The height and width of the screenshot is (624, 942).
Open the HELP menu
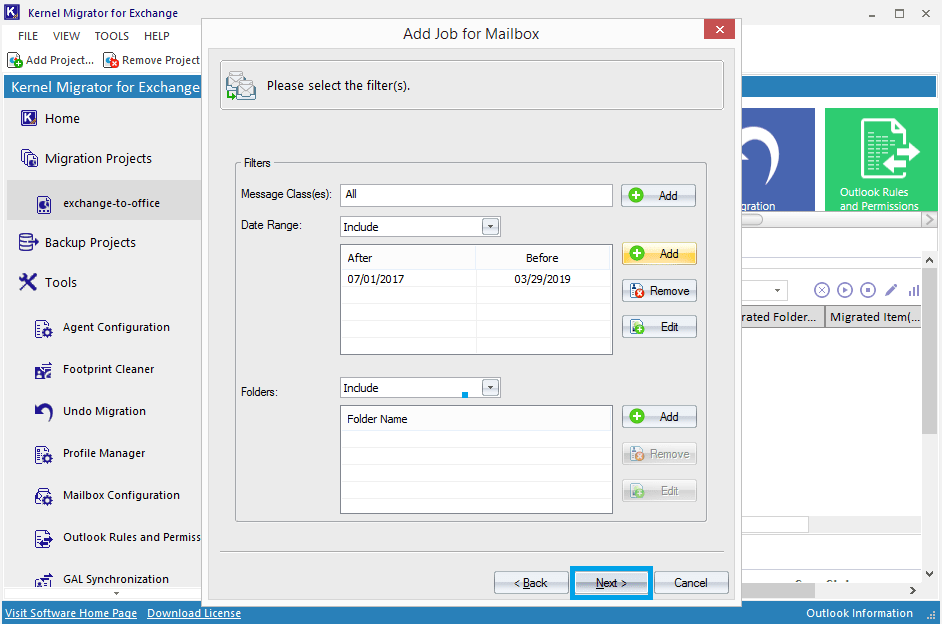pyautogui.click(x=157, y=36)
